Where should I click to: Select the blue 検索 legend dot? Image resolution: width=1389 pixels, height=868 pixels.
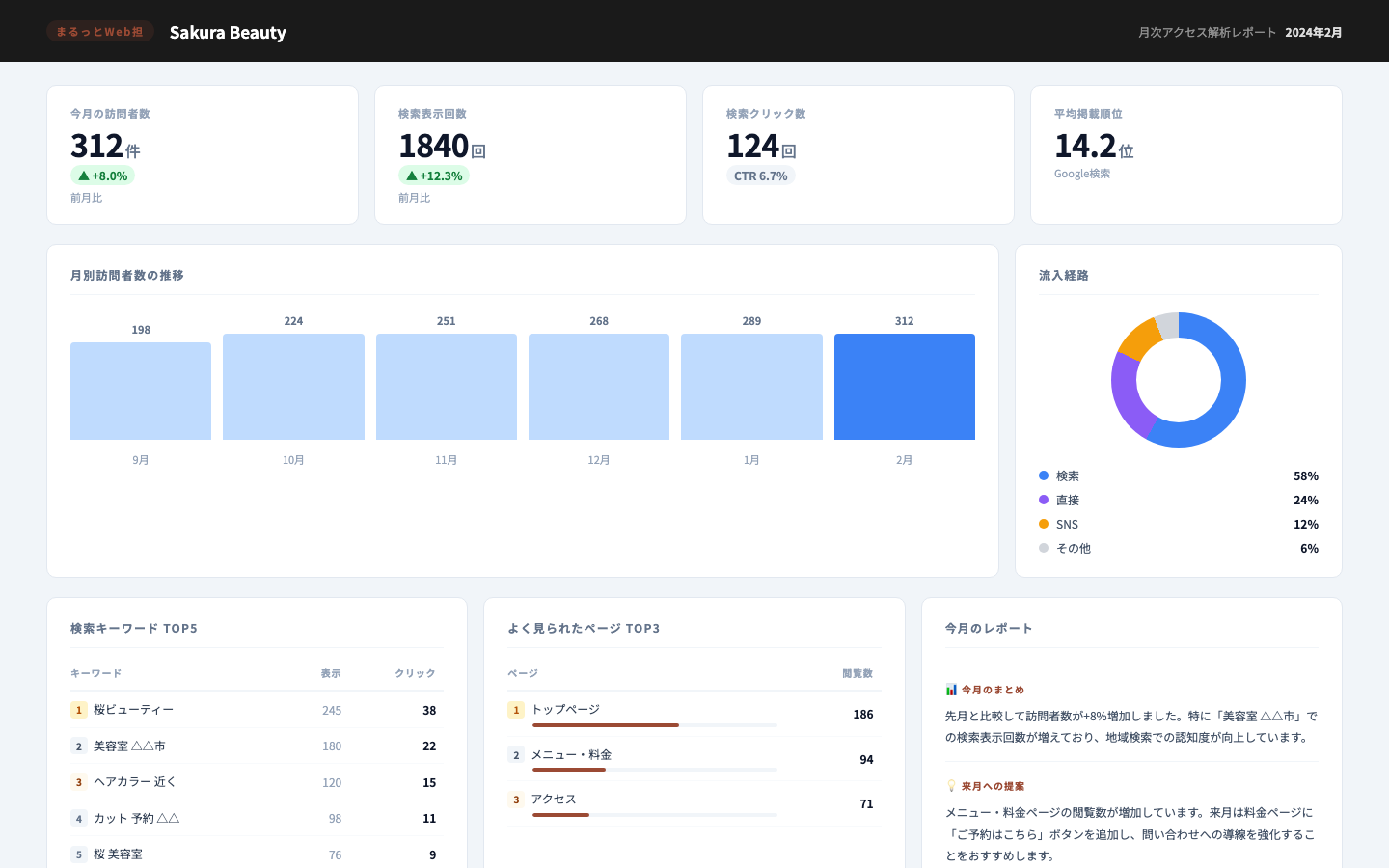pos(1044,475)
